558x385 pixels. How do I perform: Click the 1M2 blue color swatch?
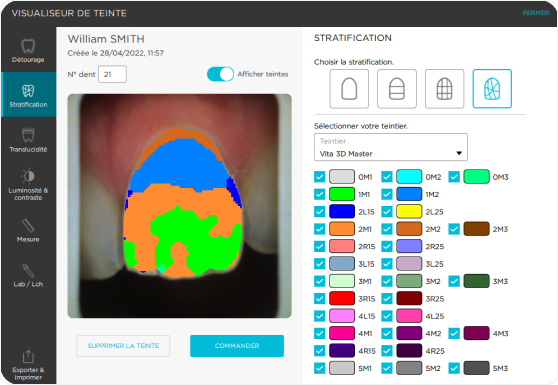(x=409, y=194)
